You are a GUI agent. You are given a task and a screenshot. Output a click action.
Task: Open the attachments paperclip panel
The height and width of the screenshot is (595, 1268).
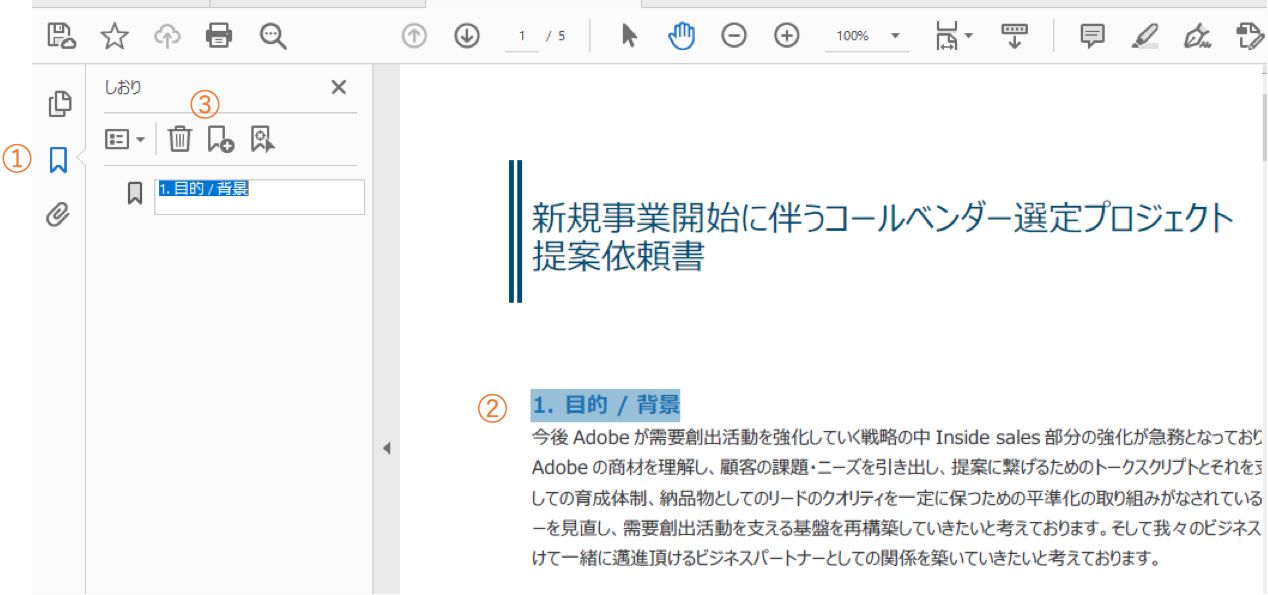pos(59,214)
